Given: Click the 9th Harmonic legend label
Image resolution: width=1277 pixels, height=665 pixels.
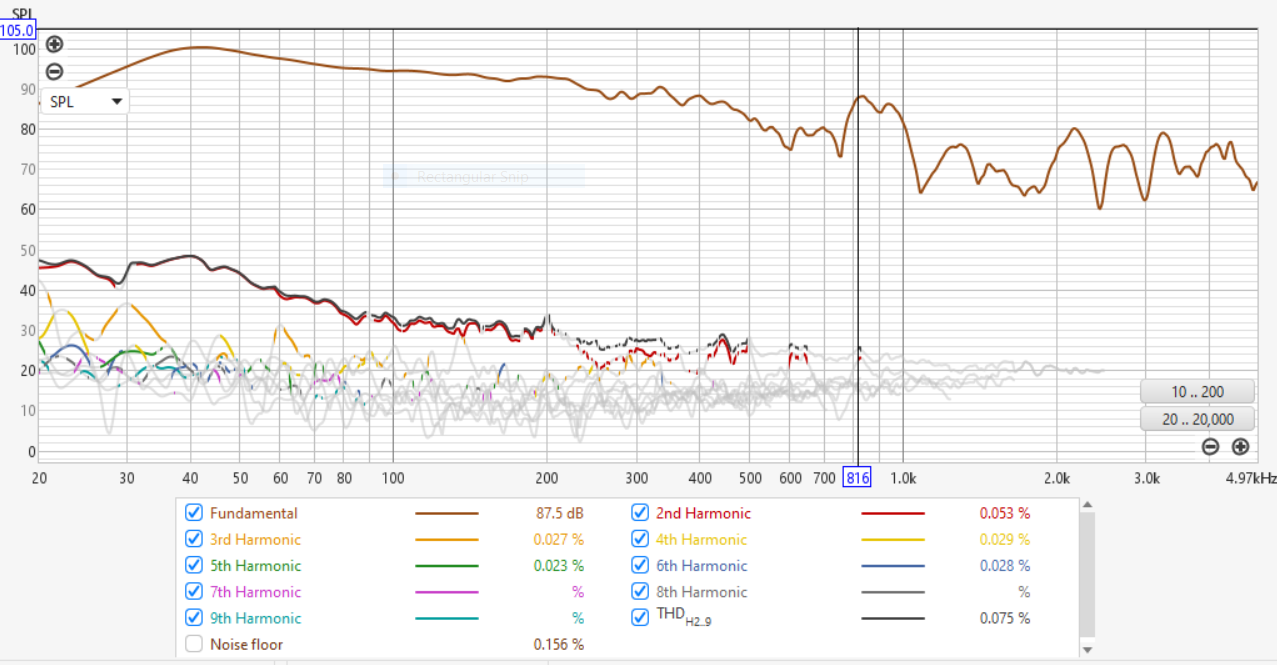Looking at the screenshot, I should click(255, 618).
